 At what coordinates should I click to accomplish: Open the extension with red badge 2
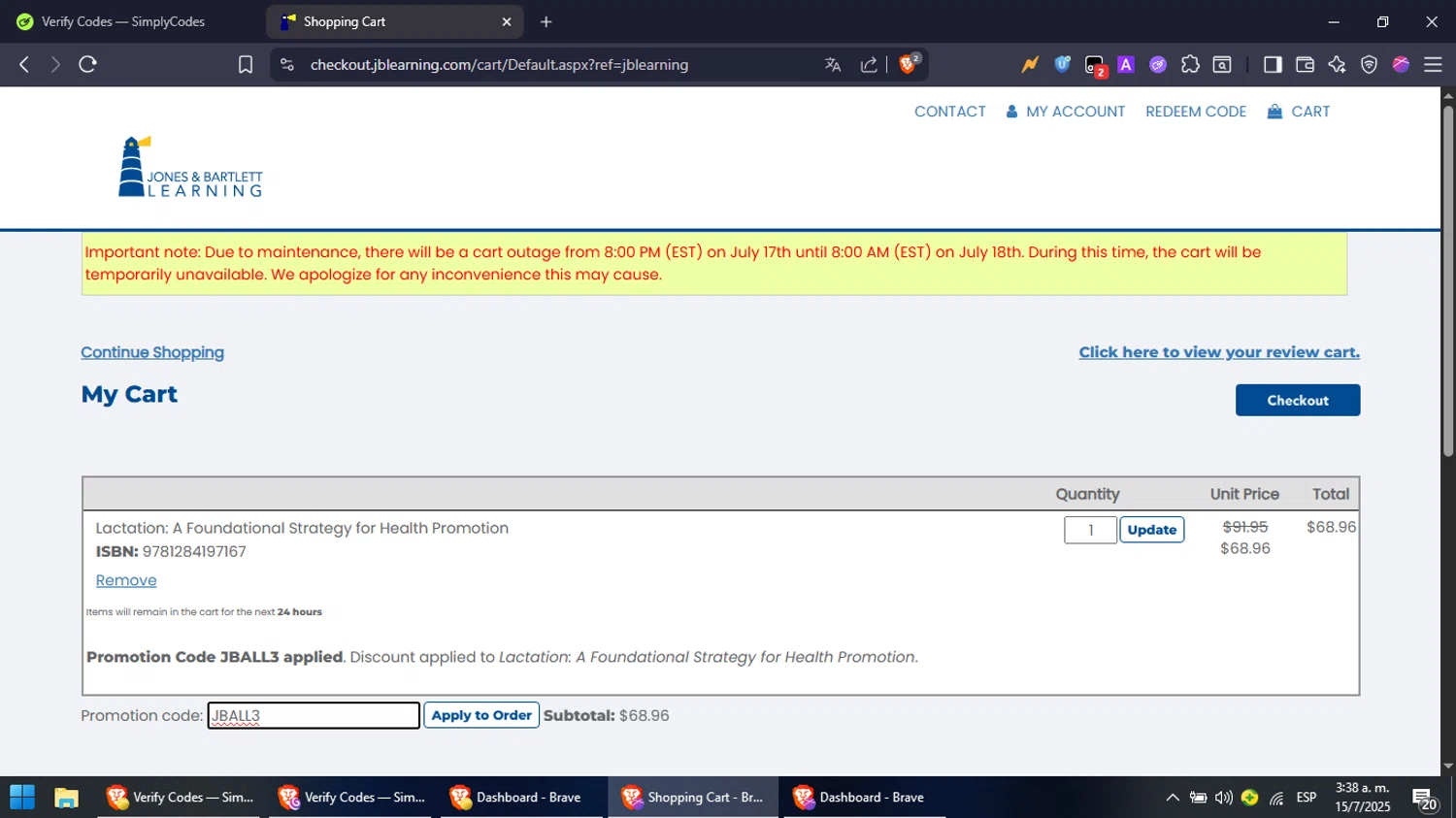pyautogui.click(x=1095, y=66)
